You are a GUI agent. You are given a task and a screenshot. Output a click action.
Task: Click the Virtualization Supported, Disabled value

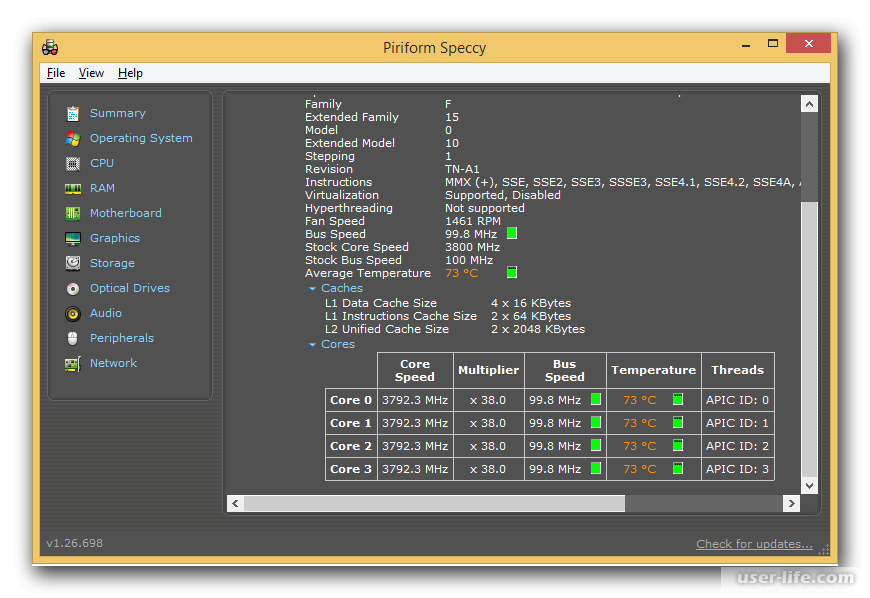tap(503, 195)
